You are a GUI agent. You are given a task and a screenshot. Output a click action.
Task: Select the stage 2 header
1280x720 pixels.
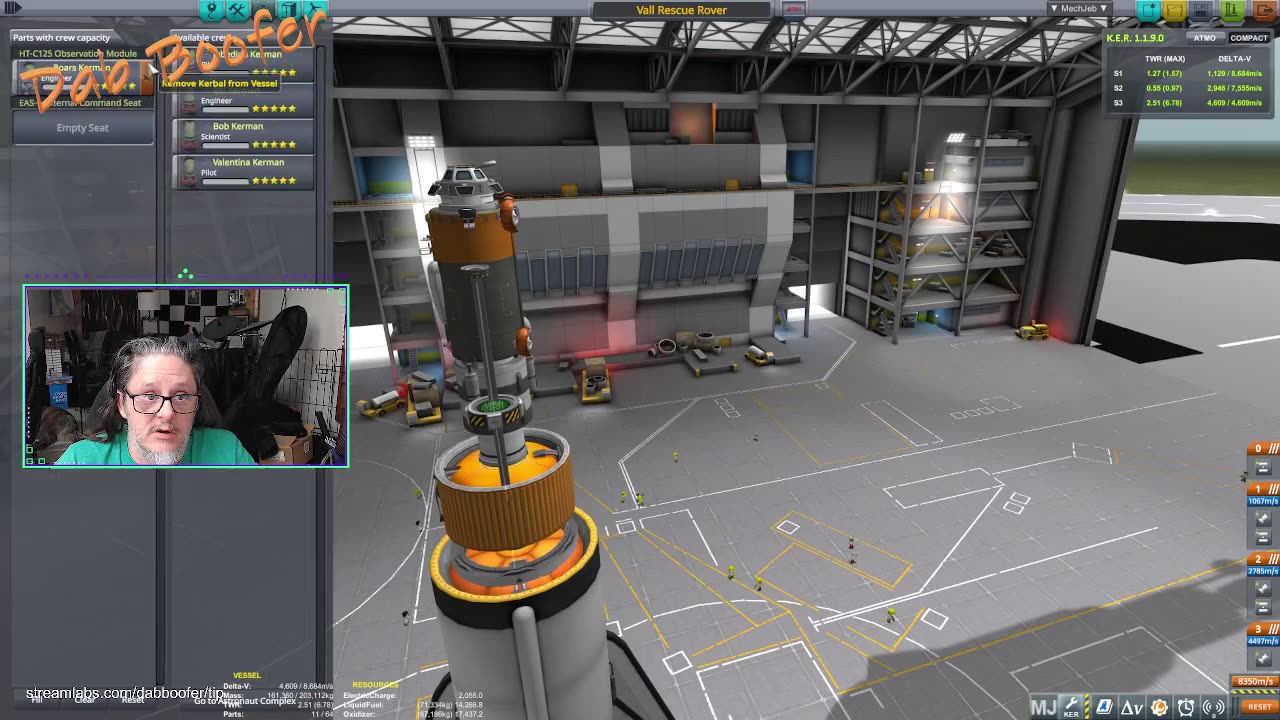[1262, 559]
